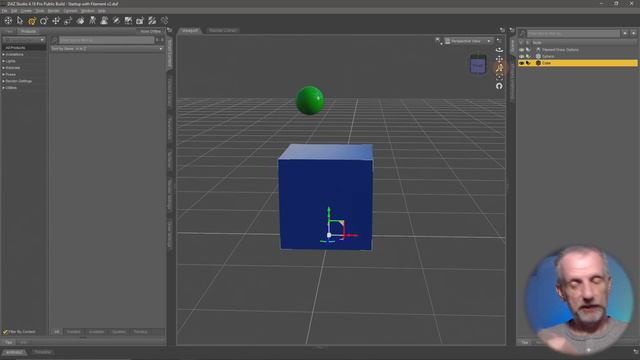Open the Create menu

coord(26,11)
